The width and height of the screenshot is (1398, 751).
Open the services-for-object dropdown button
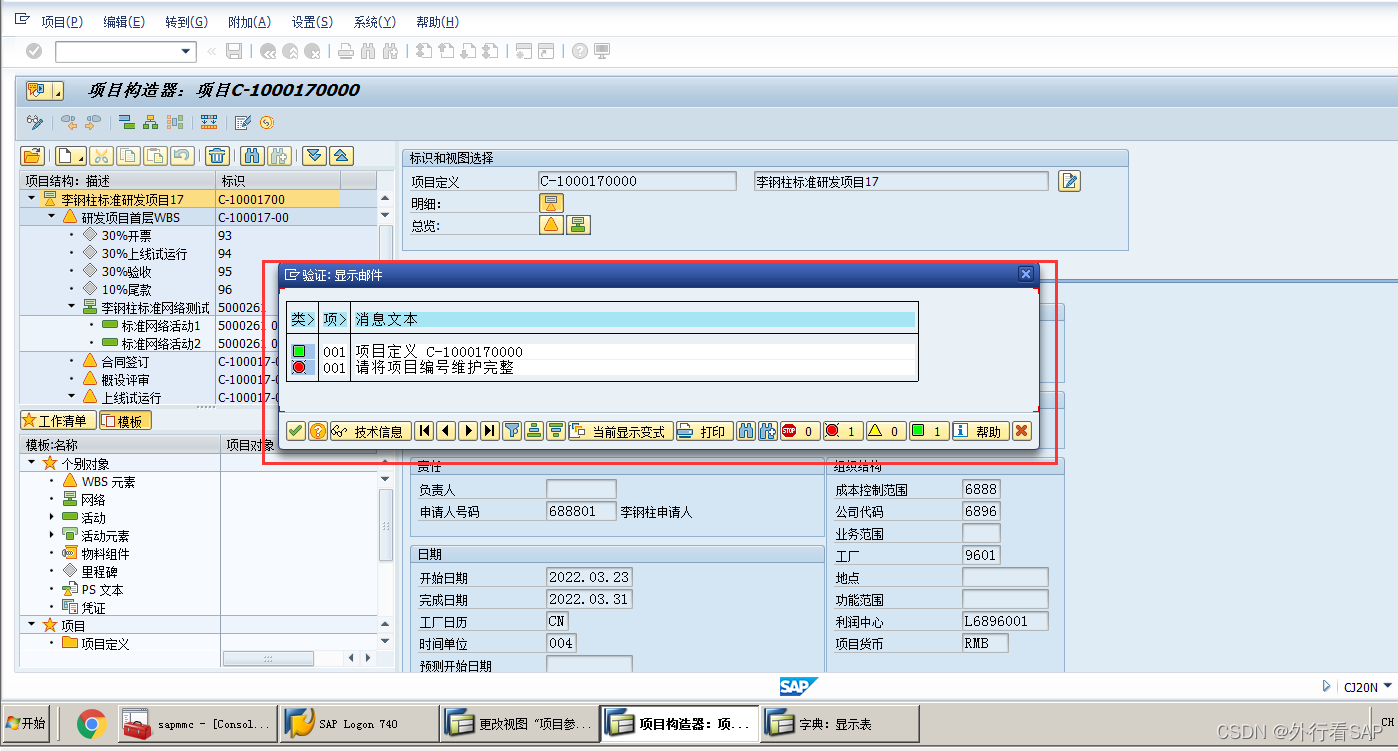click(45, 91)
